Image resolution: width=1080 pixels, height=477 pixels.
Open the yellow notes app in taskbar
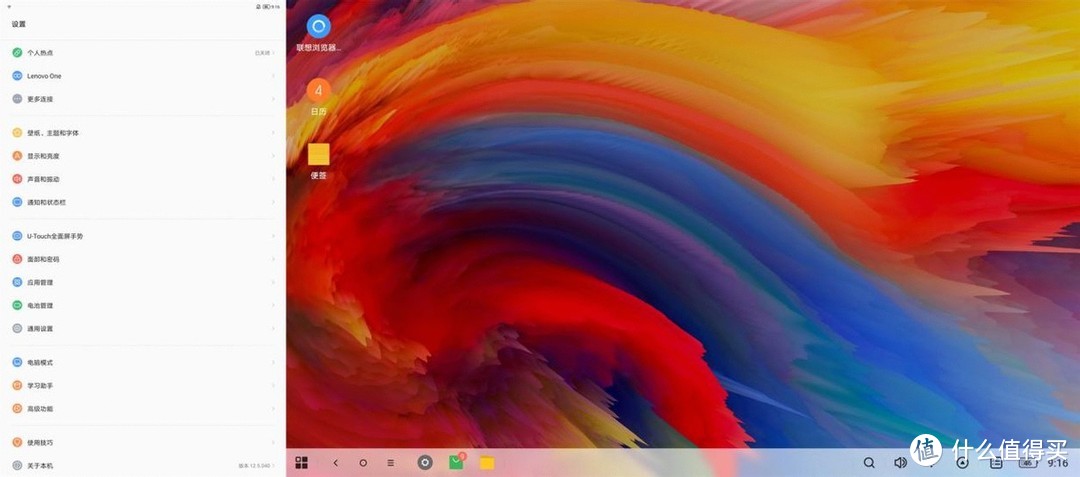487,463
